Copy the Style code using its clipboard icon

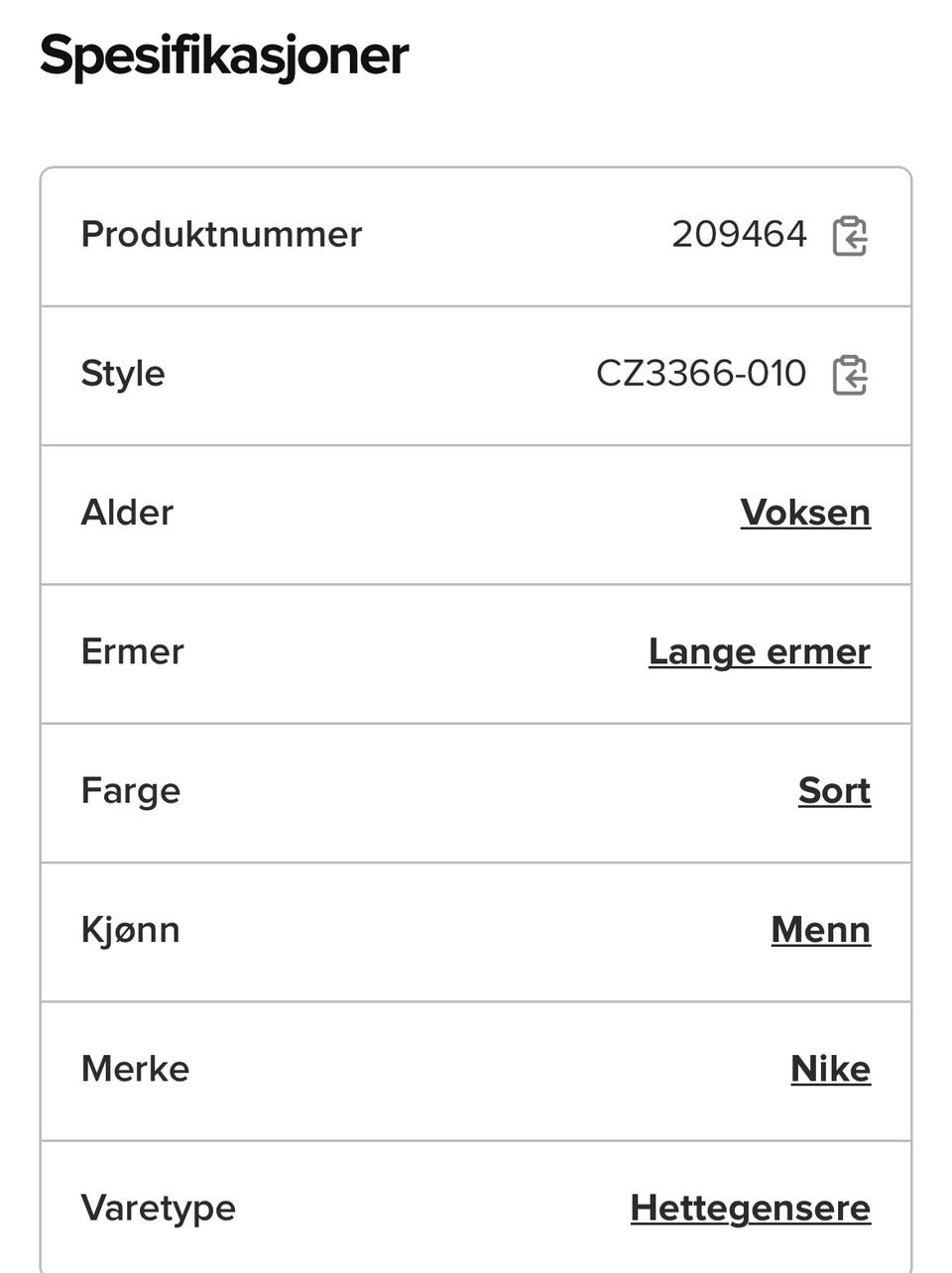(x=850, y=375)
